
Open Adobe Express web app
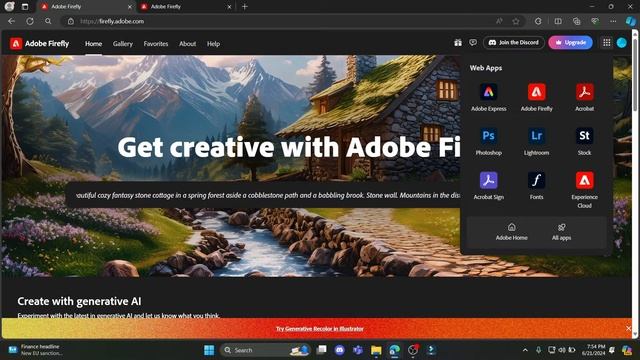[489, 98]
